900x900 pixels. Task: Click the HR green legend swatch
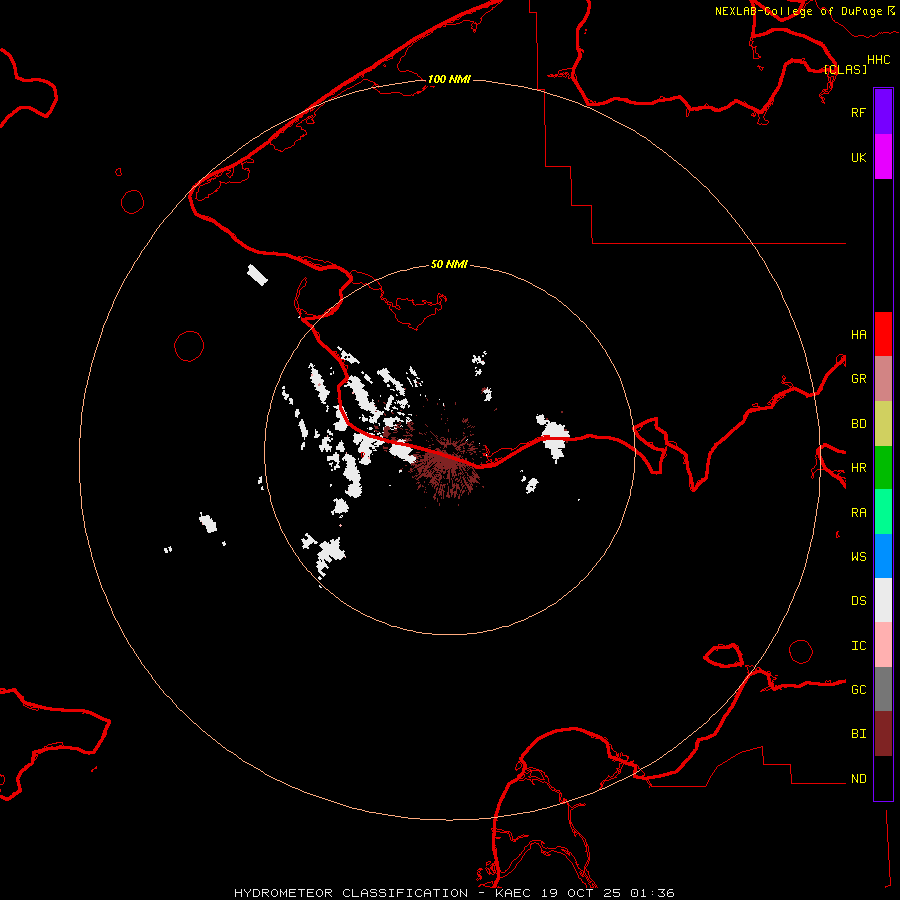pyautogui.click(x=883, y=467)
